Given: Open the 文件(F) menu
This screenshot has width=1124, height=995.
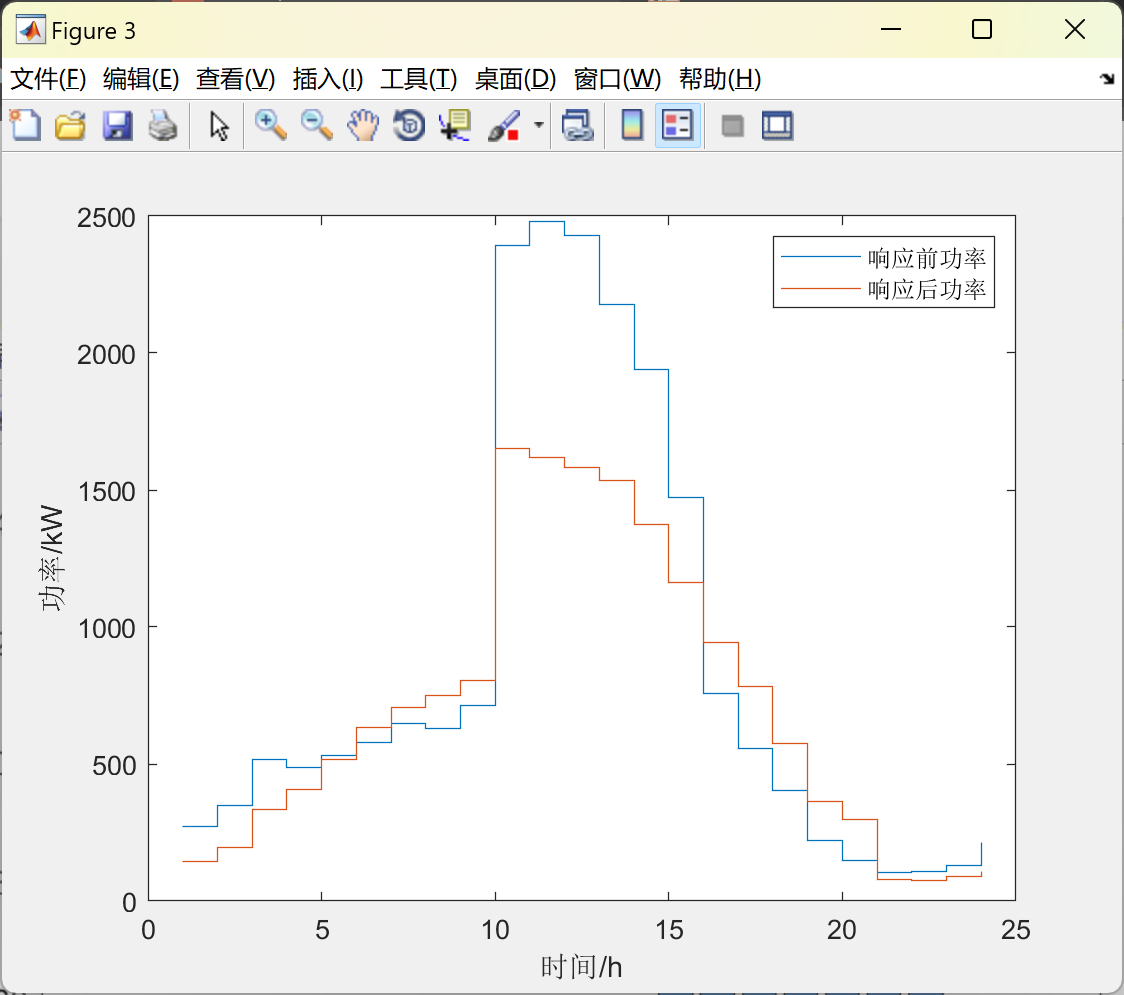Looking at the screenshot, I should [x=48, y=79].
